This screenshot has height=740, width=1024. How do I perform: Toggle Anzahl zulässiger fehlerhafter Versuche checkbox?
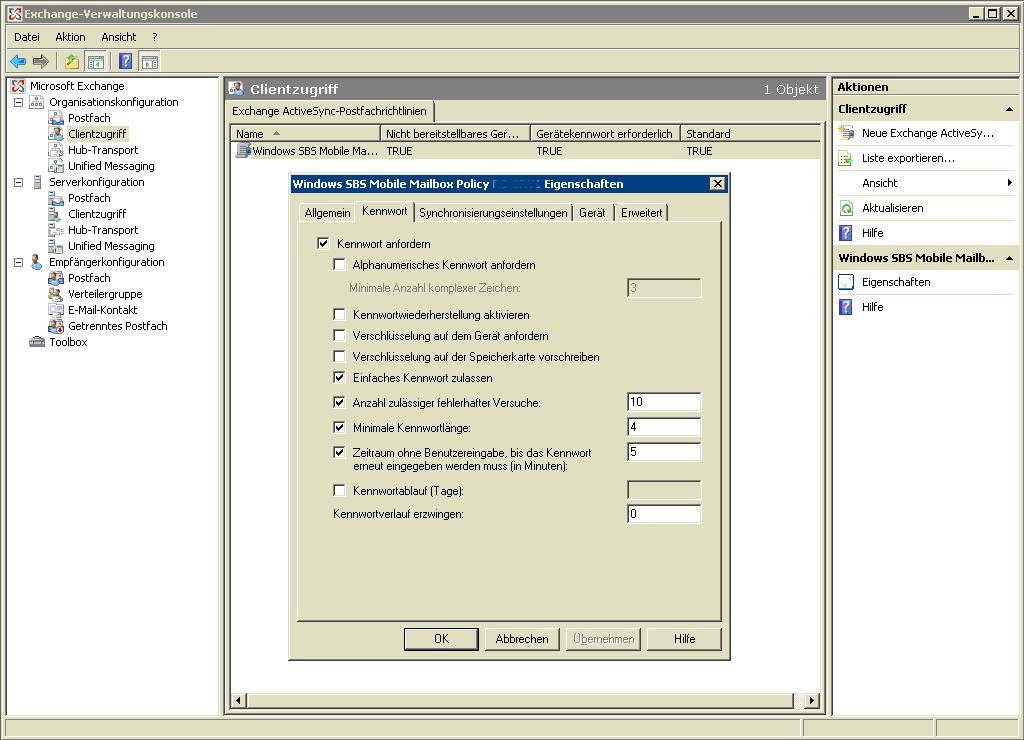tap(339, 402)
